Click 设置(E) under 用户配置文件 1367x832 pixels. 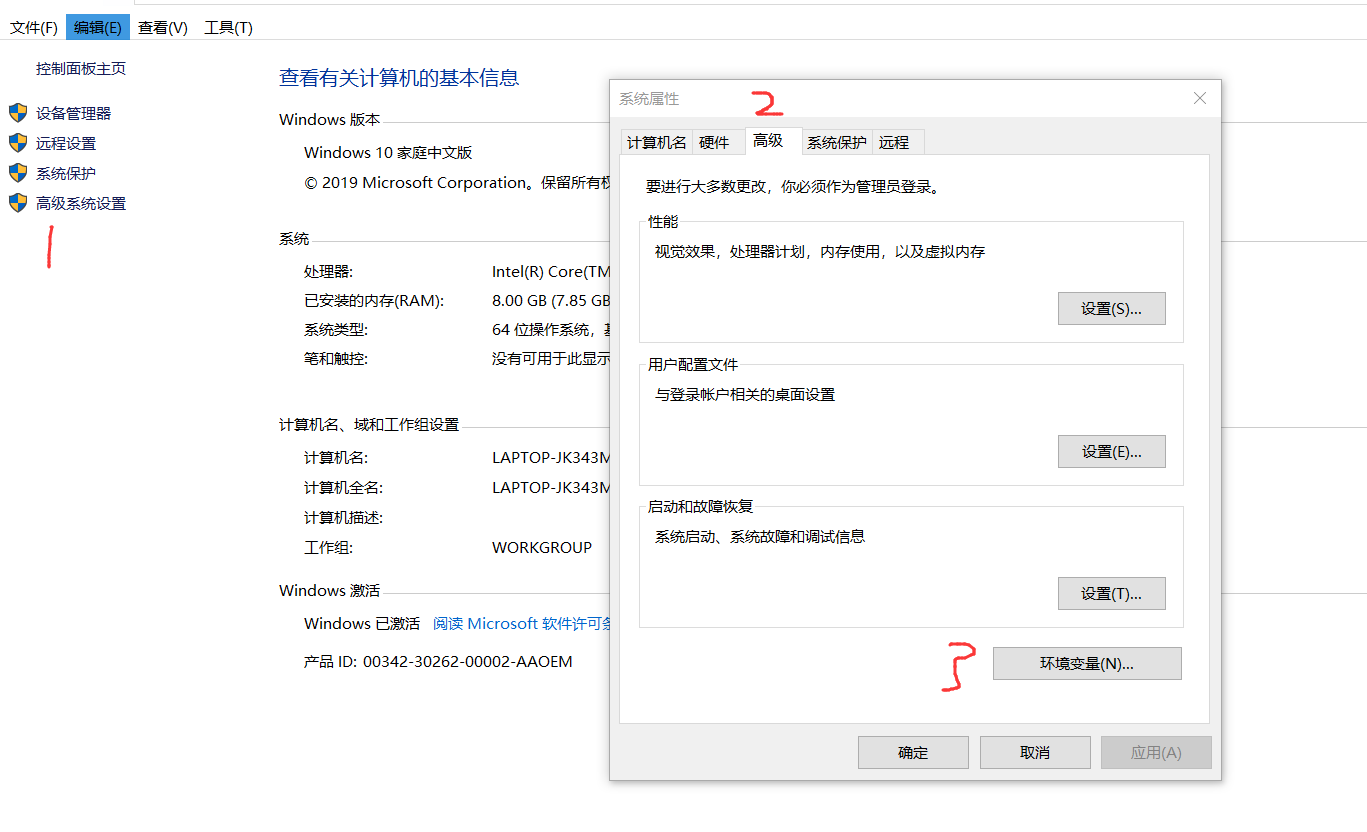pos(1111,451)
